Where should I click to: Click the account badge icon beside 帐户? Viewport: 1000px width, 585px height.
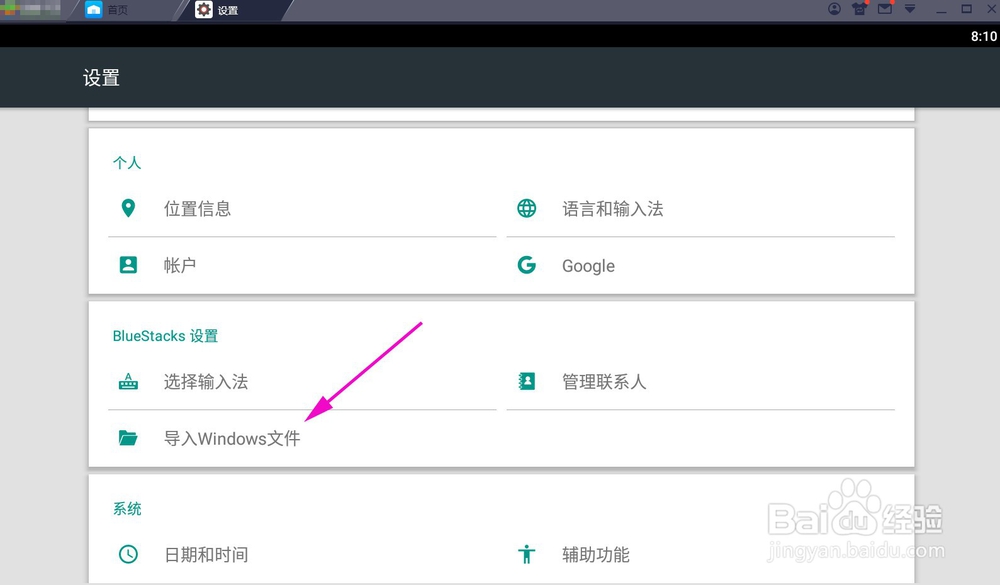(128, 265)
